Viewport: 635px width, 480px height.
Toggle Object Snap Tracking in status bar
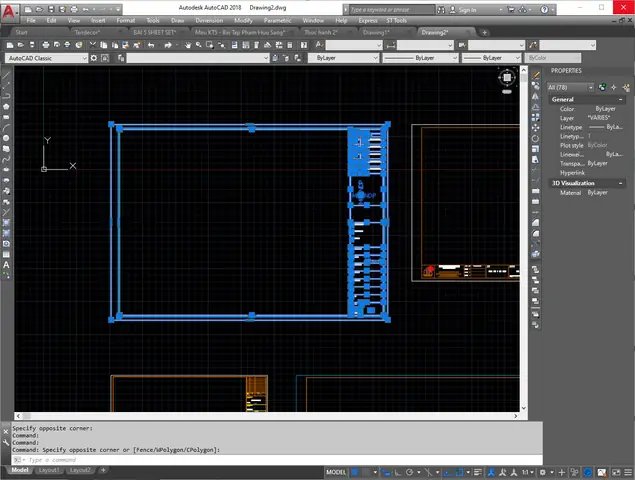pos(447,472)
